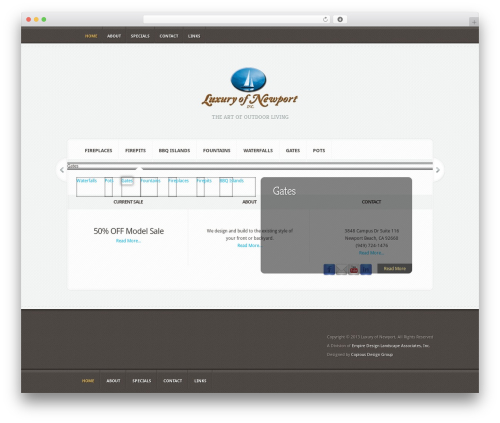This screenshot has height=423, width=500.
Task: Click the About column heading
Action: [x=249, y=202]
